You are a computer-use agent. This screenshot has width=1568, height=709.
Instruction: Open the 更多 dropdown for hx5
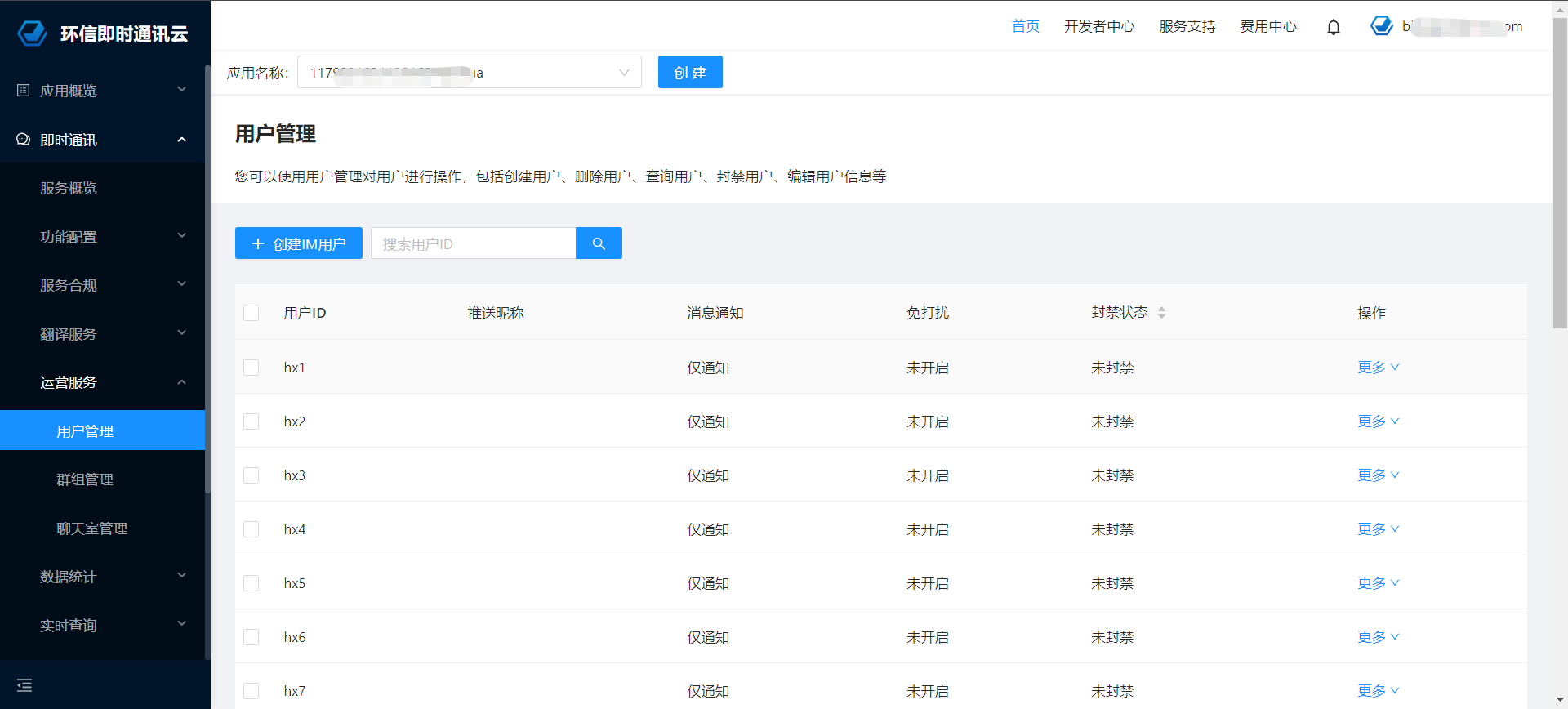pyautogui.click(x=1379, y=583)
